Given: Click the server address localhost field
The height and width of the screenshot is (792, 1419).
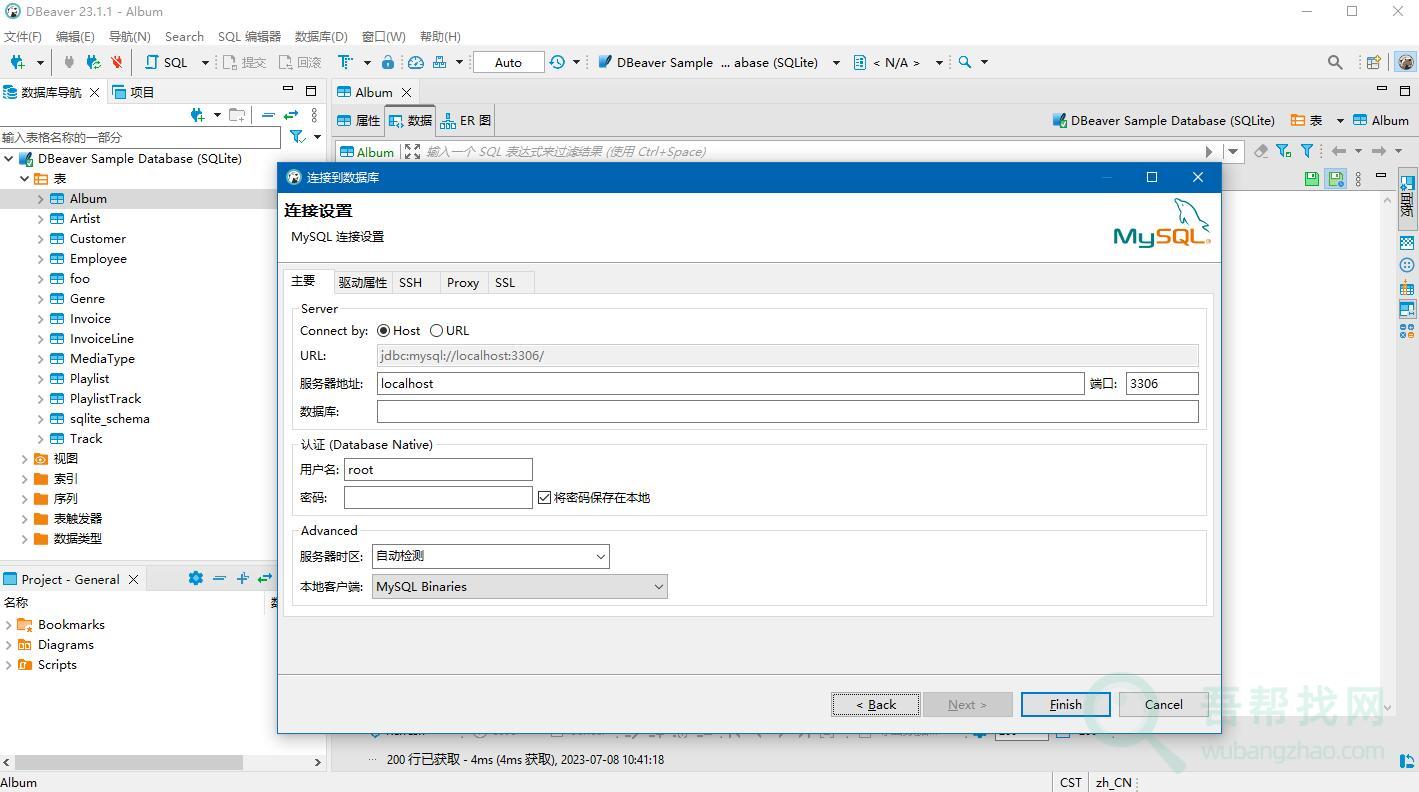Looking at the screenshot, I should [x=730, y=383].
